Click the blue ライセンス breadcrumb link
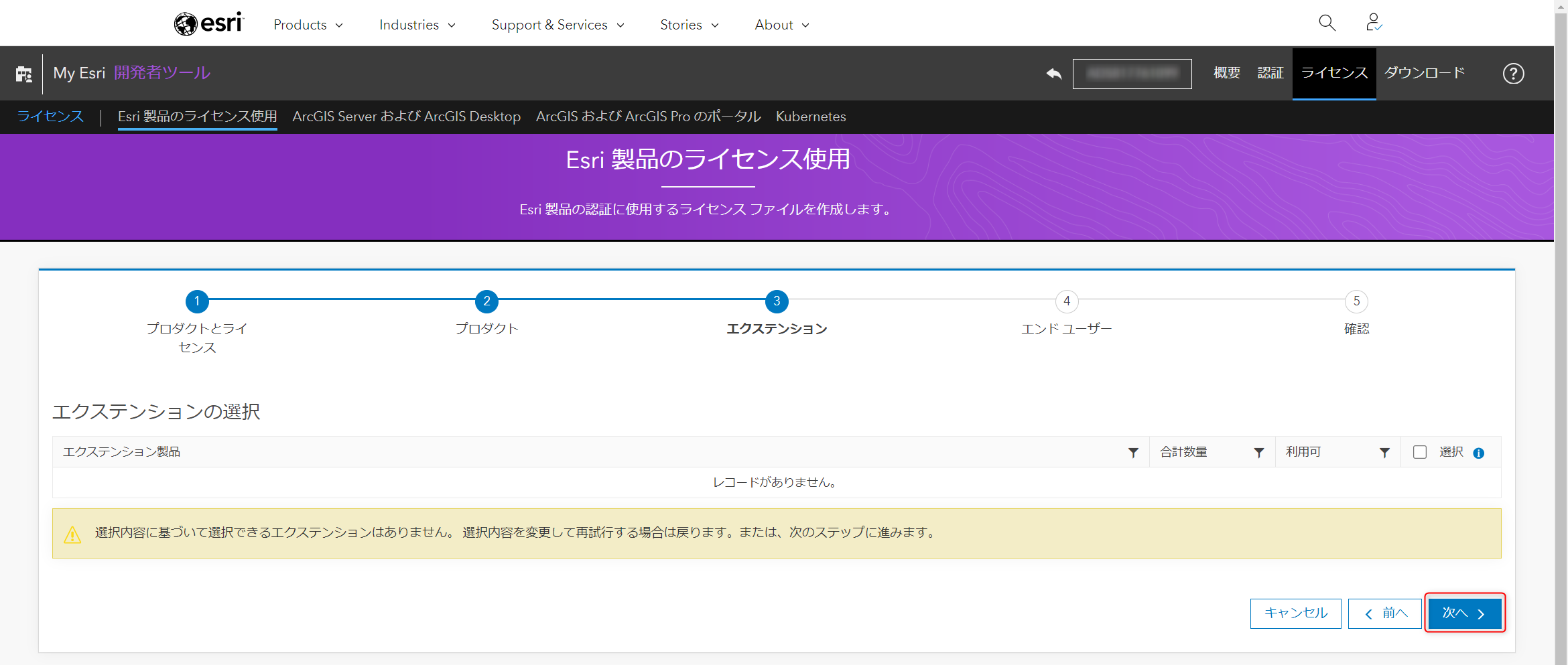1568x665 pixels. click(50, 117)
